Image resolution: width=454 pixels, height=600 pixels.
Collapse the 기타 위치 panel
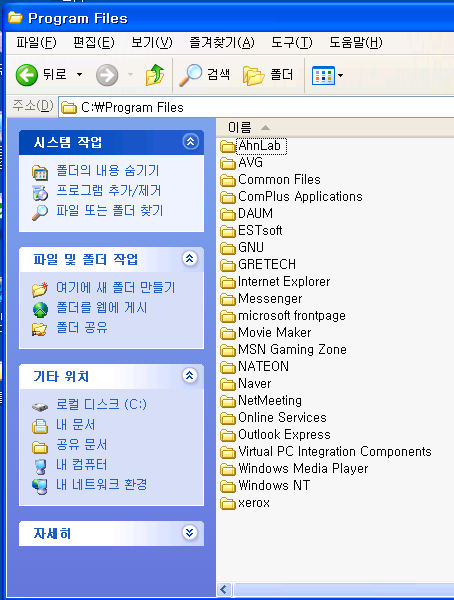(190, 376)
